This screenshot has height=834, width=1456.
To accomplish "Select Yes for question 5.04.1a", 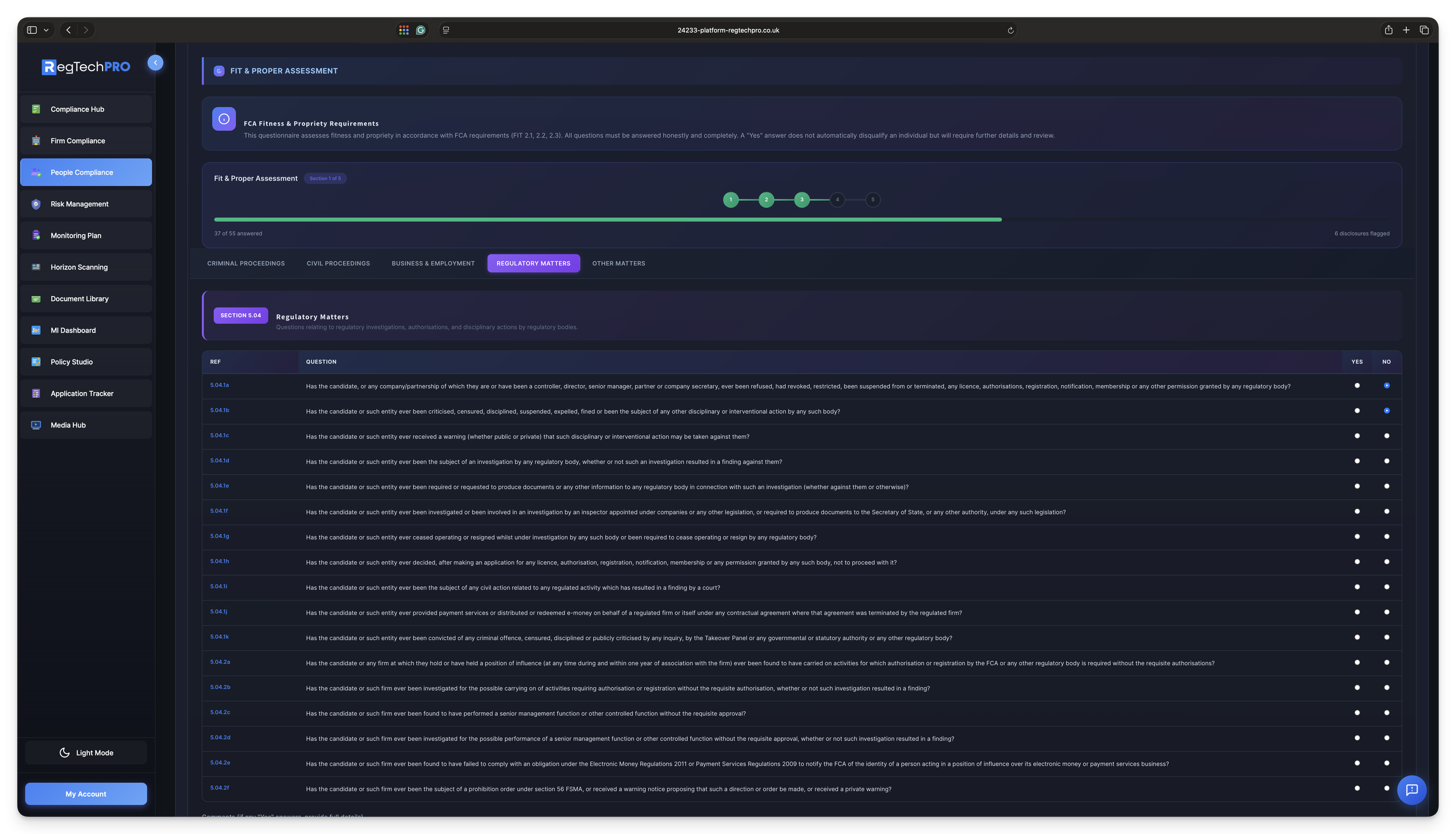I will coord(1357,386).
